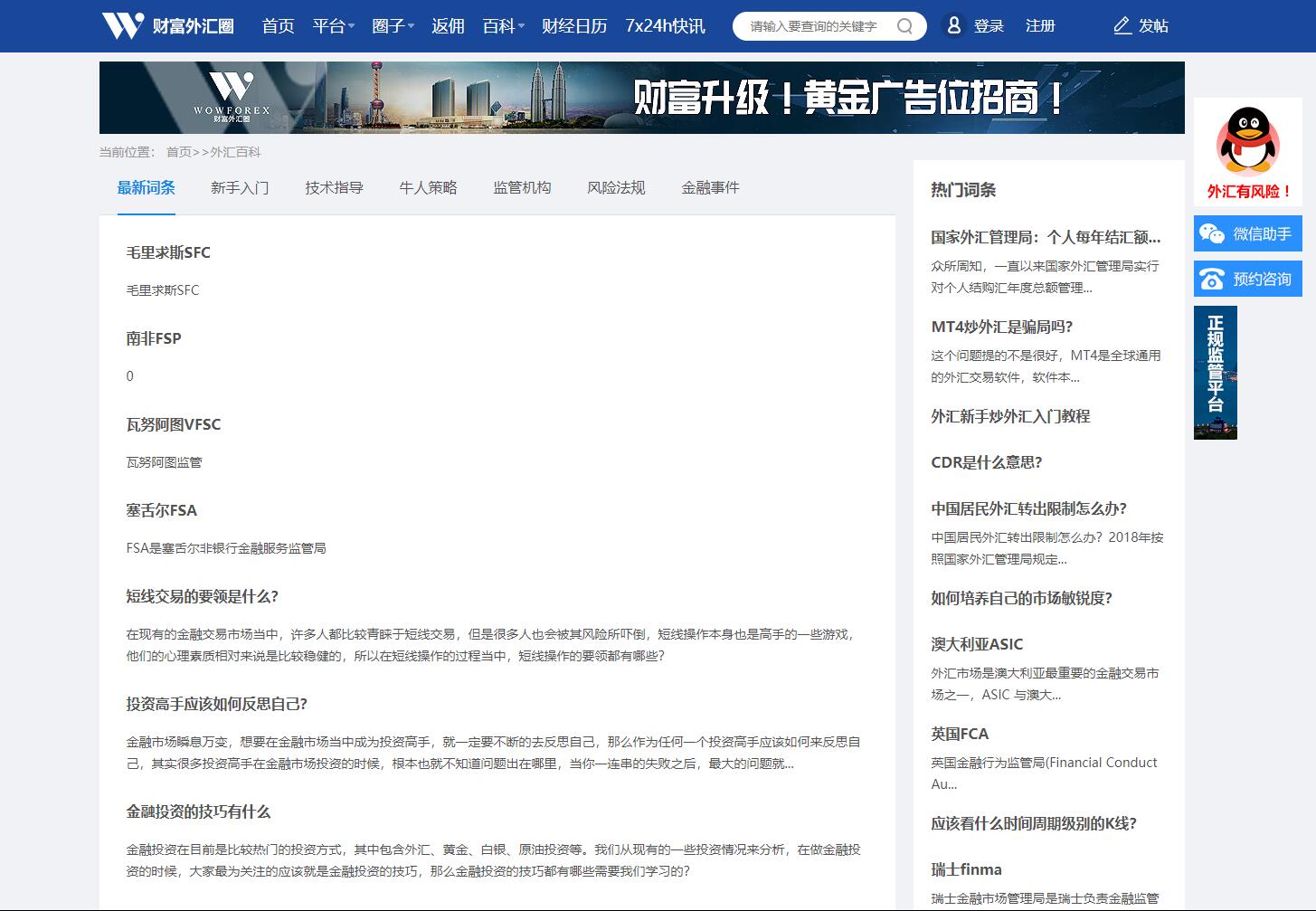
Task: Switch to the 新手入门 tab
Action: [240, 188]
